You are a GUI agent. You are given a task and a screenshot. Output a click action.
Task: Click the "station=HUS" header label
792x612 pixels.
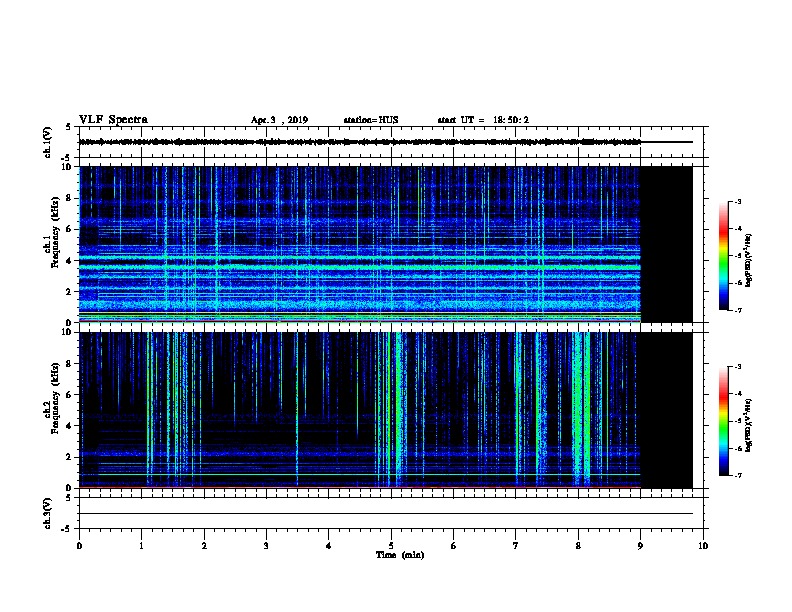[x=371, y=120]
